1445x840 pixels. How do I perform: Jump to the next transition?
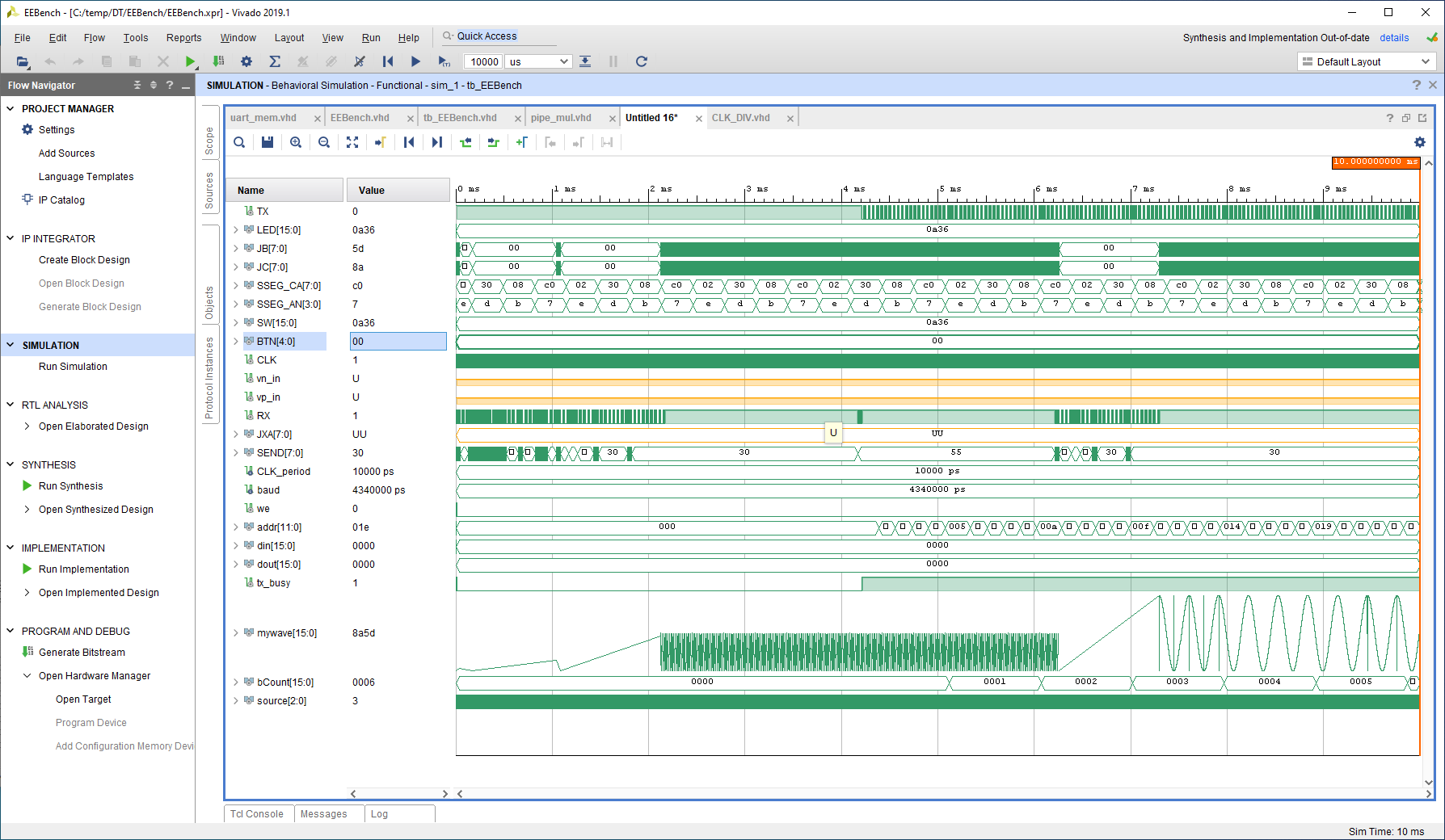tap(494, 142)
